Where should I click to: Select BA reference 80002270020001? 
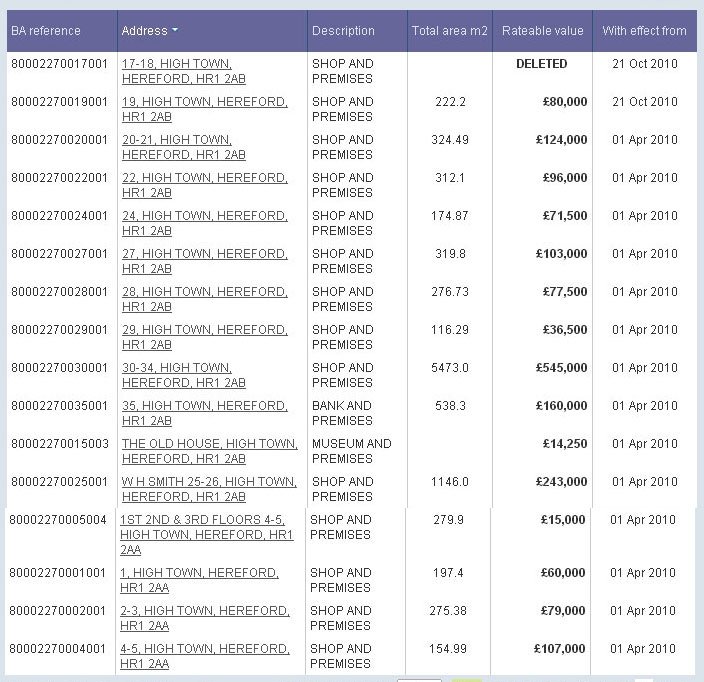tap(59, 140)
